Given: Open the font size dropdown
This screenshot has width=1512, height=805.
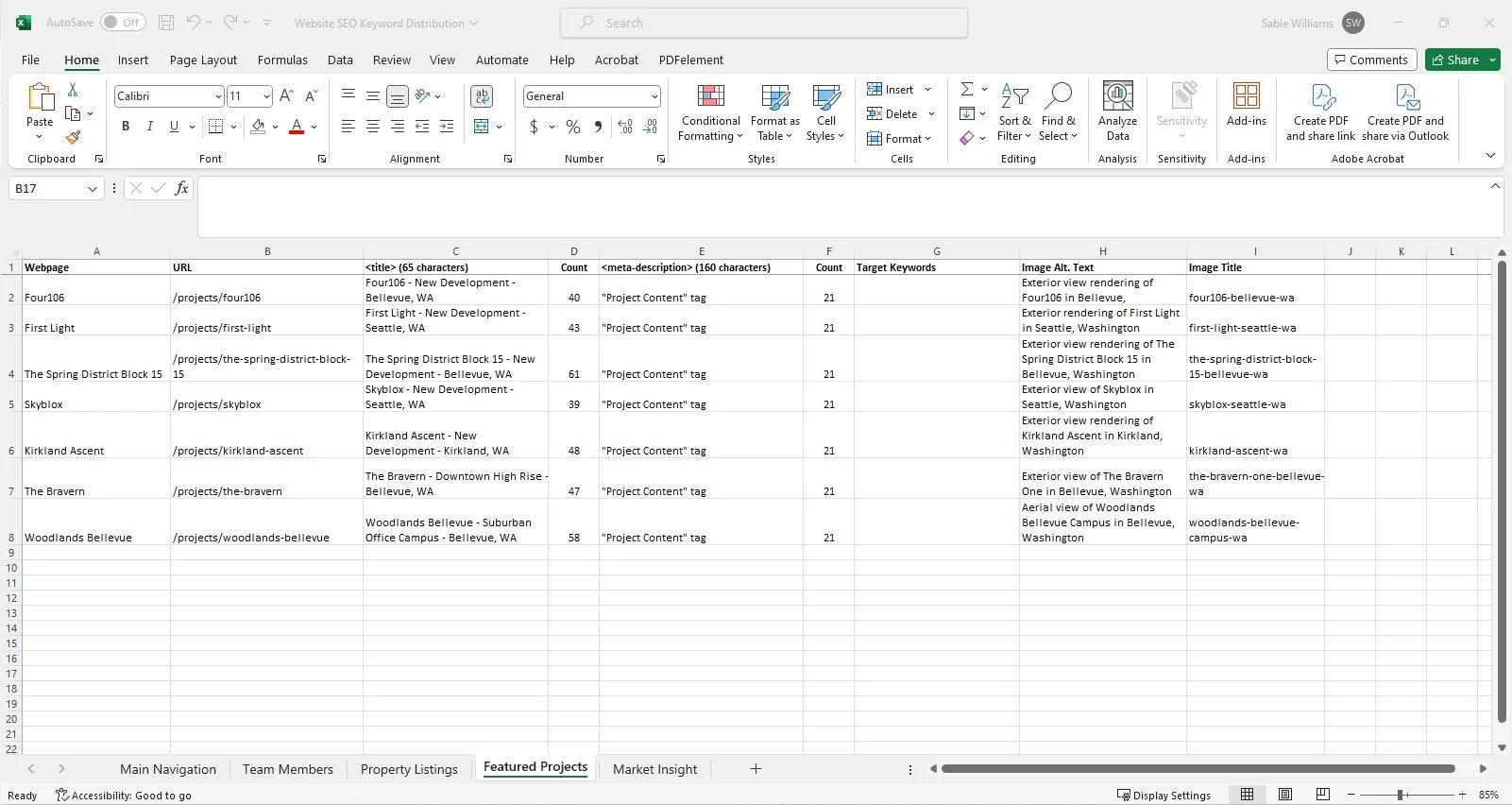Looking at the screenshot, I should 266,96.
